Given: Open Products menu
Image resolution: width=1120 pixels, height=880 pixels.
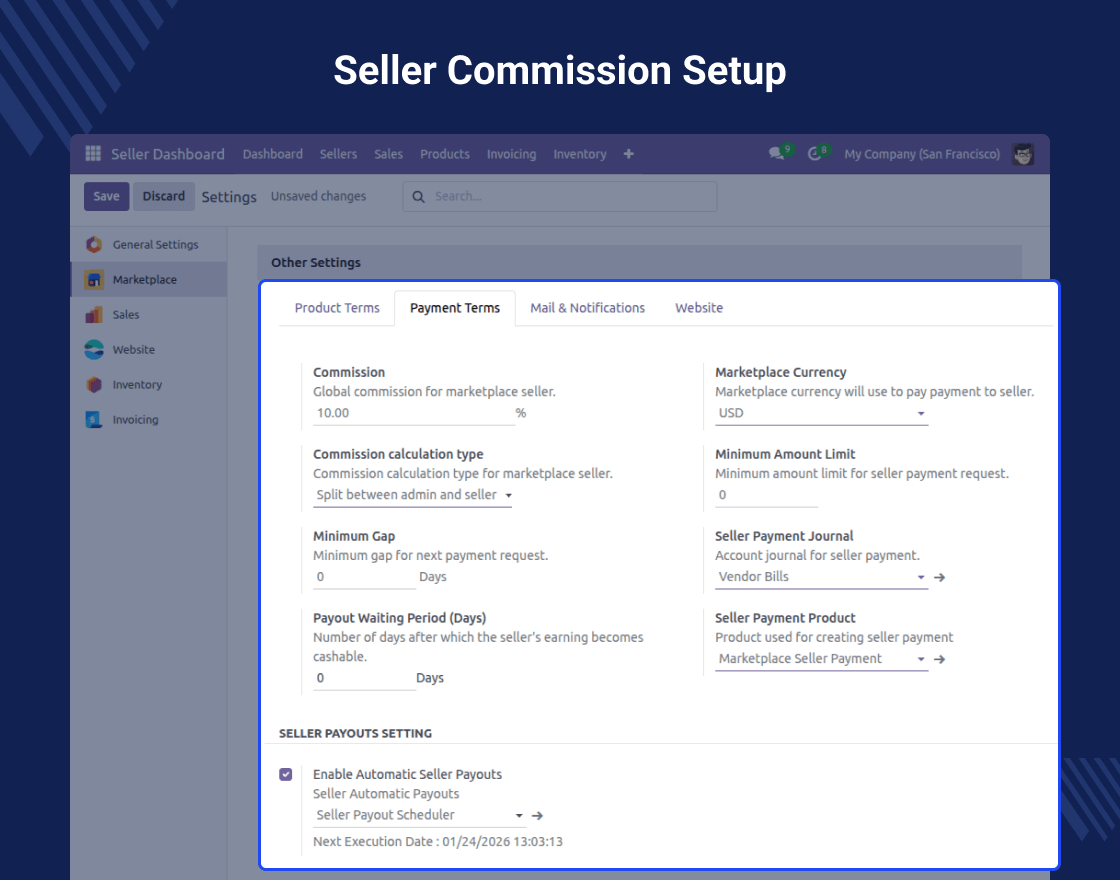Looking at the screenshot, I should pos(445,154).
